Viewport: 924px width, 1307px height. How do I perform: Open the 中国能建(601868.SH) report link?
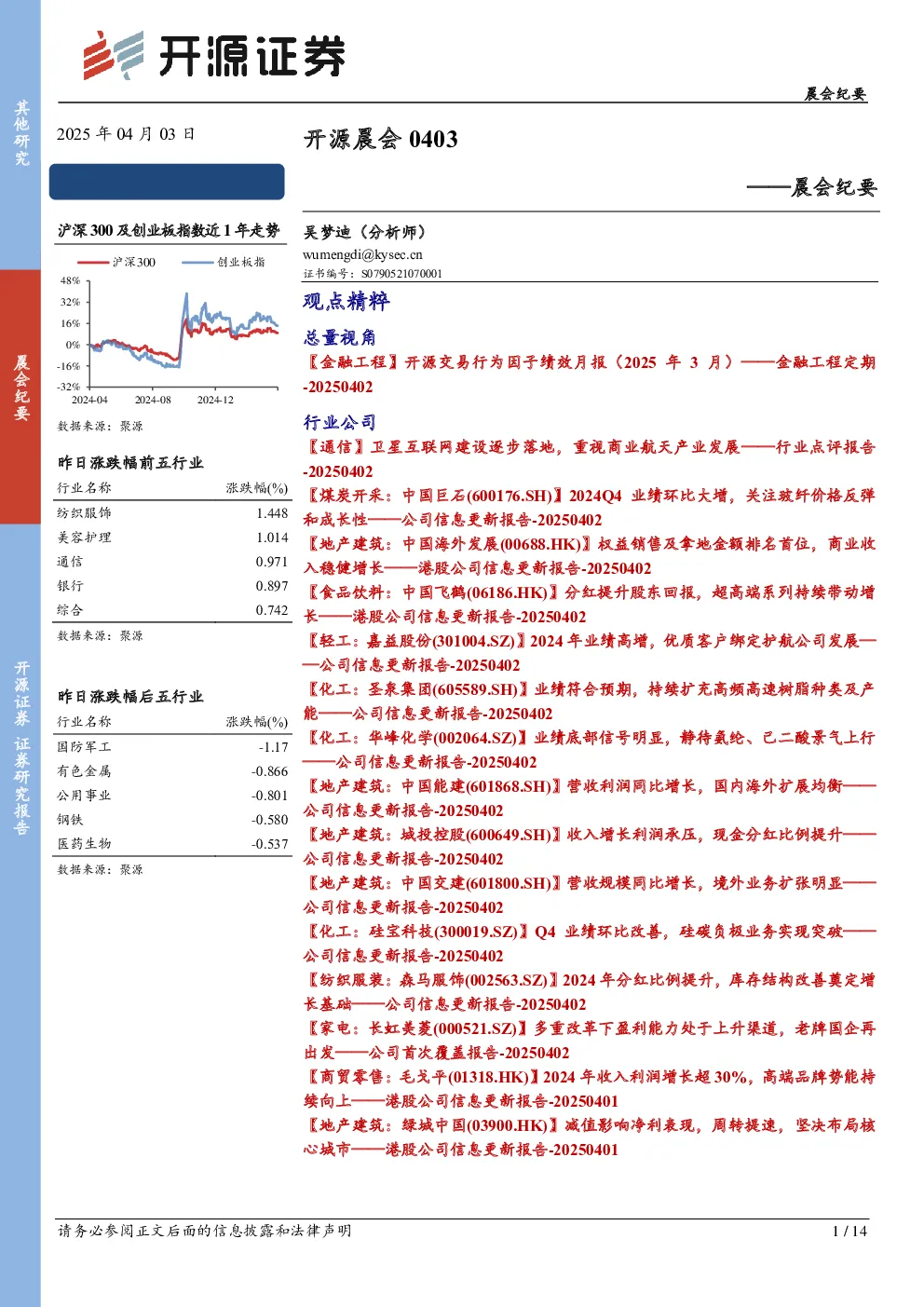(x=590, y=798)
